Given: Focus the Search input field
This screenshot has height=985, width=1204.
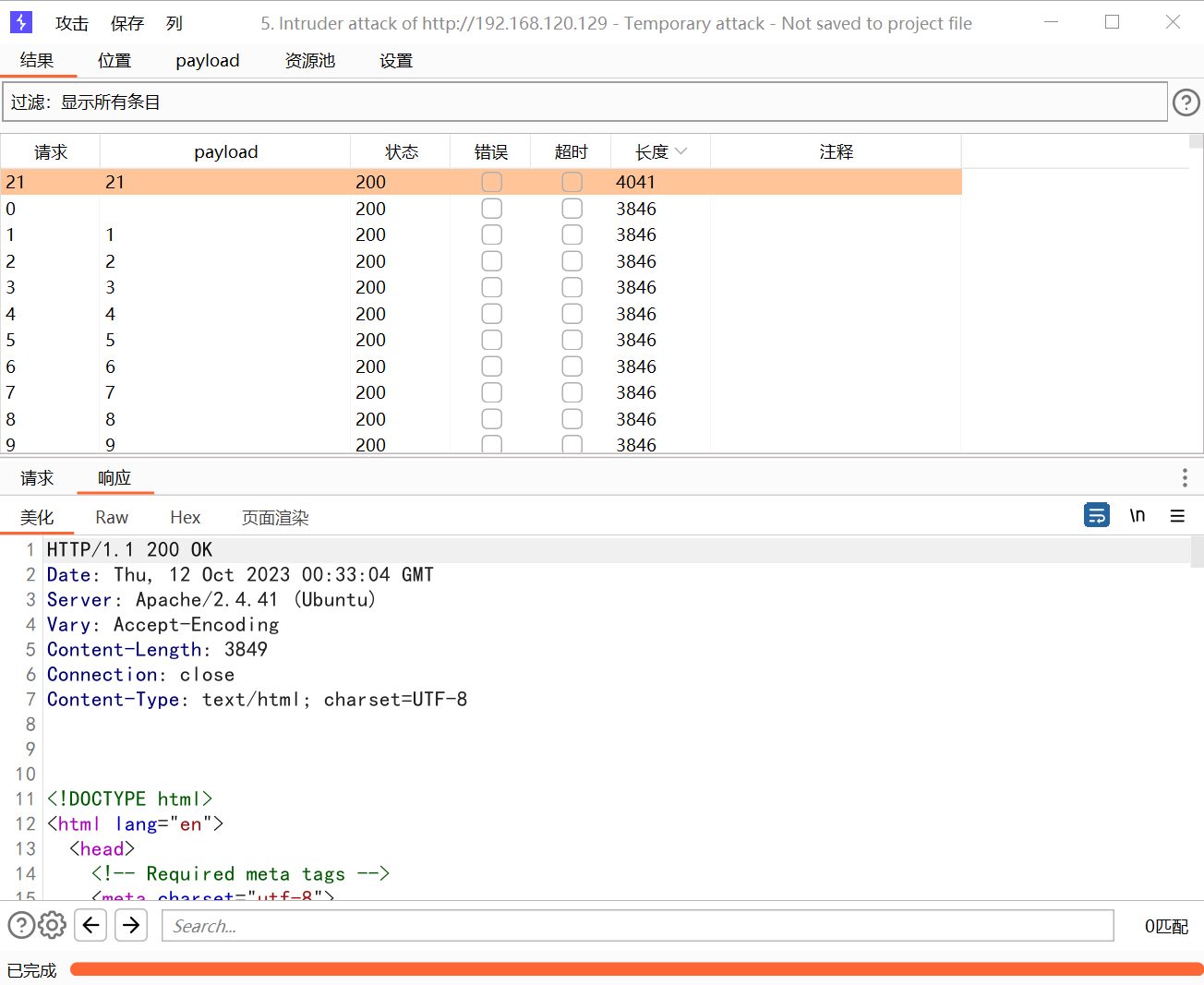Looking at the screenshot, I should [638, 925].
